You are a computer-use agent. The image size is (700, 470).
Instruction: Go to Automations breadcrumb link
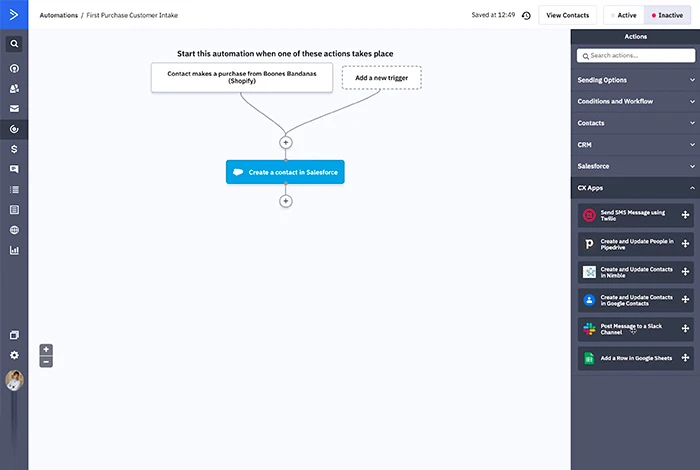58,15
